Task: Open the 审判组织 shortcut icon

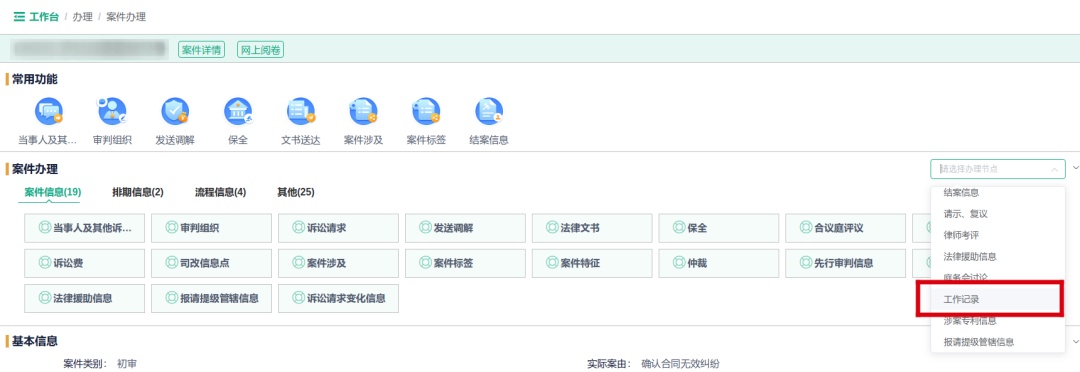Action: pos(112,112)
